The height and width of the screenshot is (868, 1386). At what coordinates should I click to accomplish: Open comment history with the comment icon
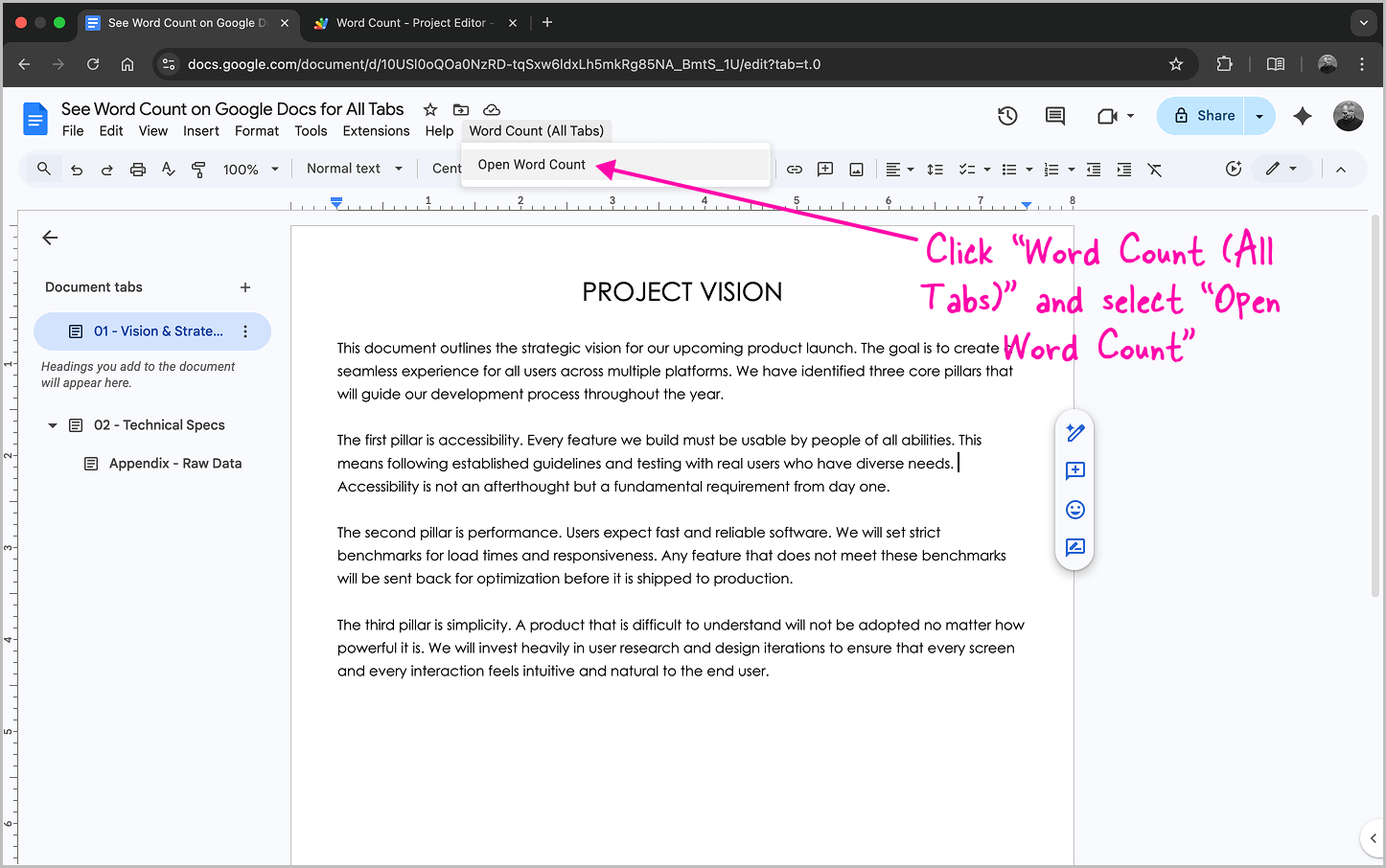tap(1054, 115)
